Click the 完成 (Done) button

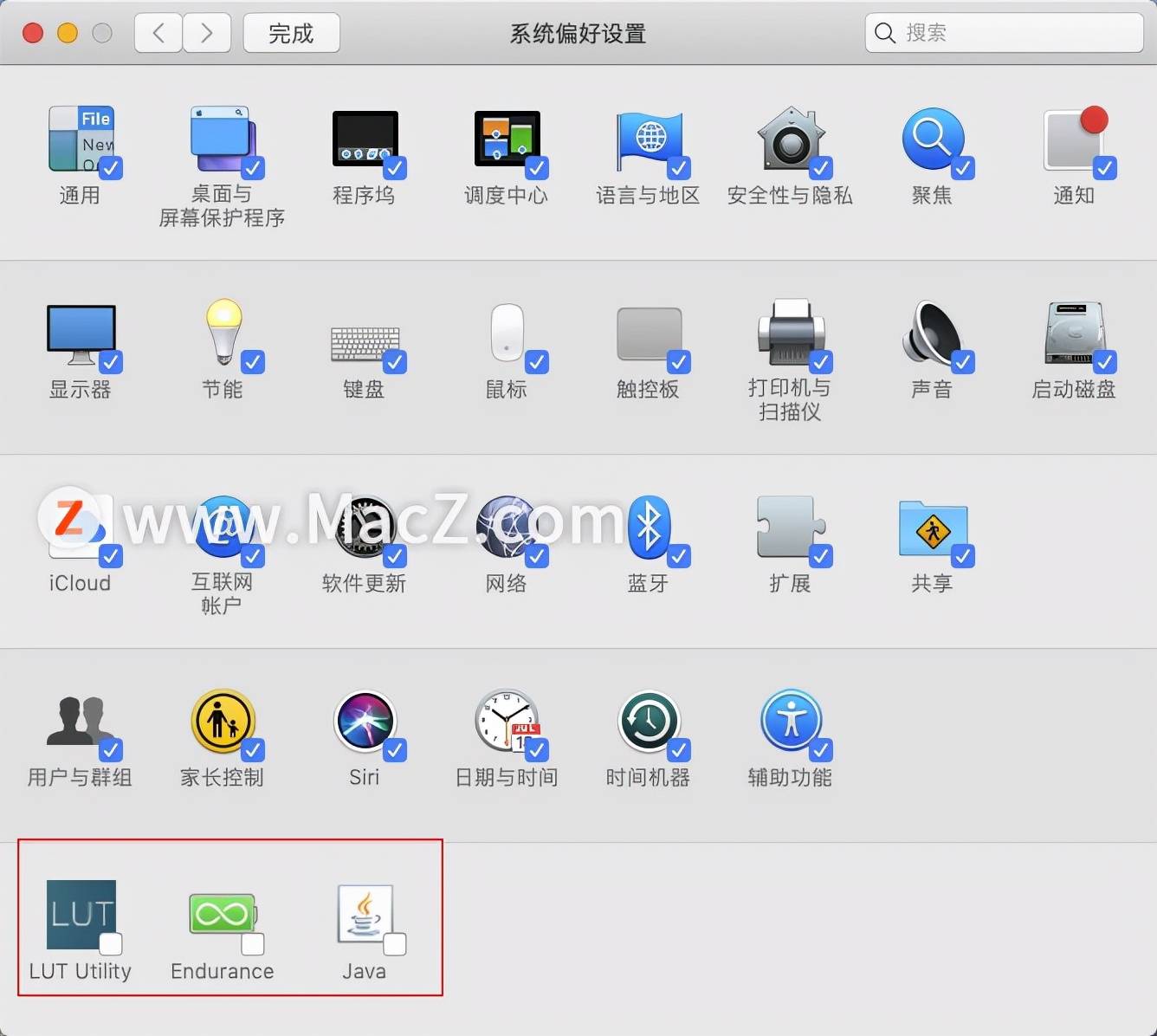[291, 33]
